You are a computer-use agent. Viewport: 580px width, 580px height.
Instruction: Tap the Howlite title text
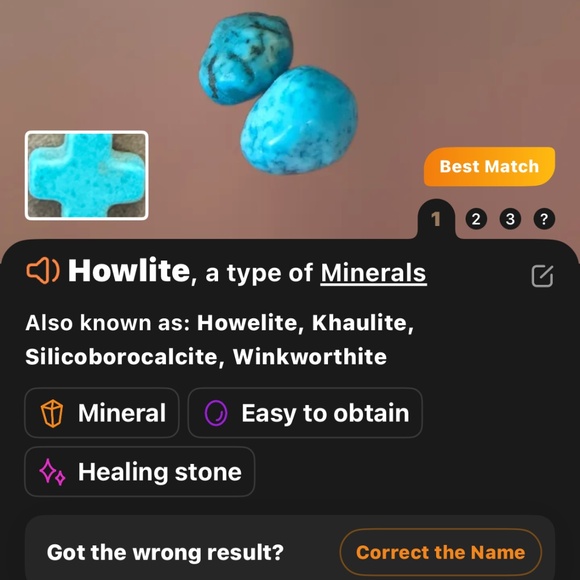(129, 270)
